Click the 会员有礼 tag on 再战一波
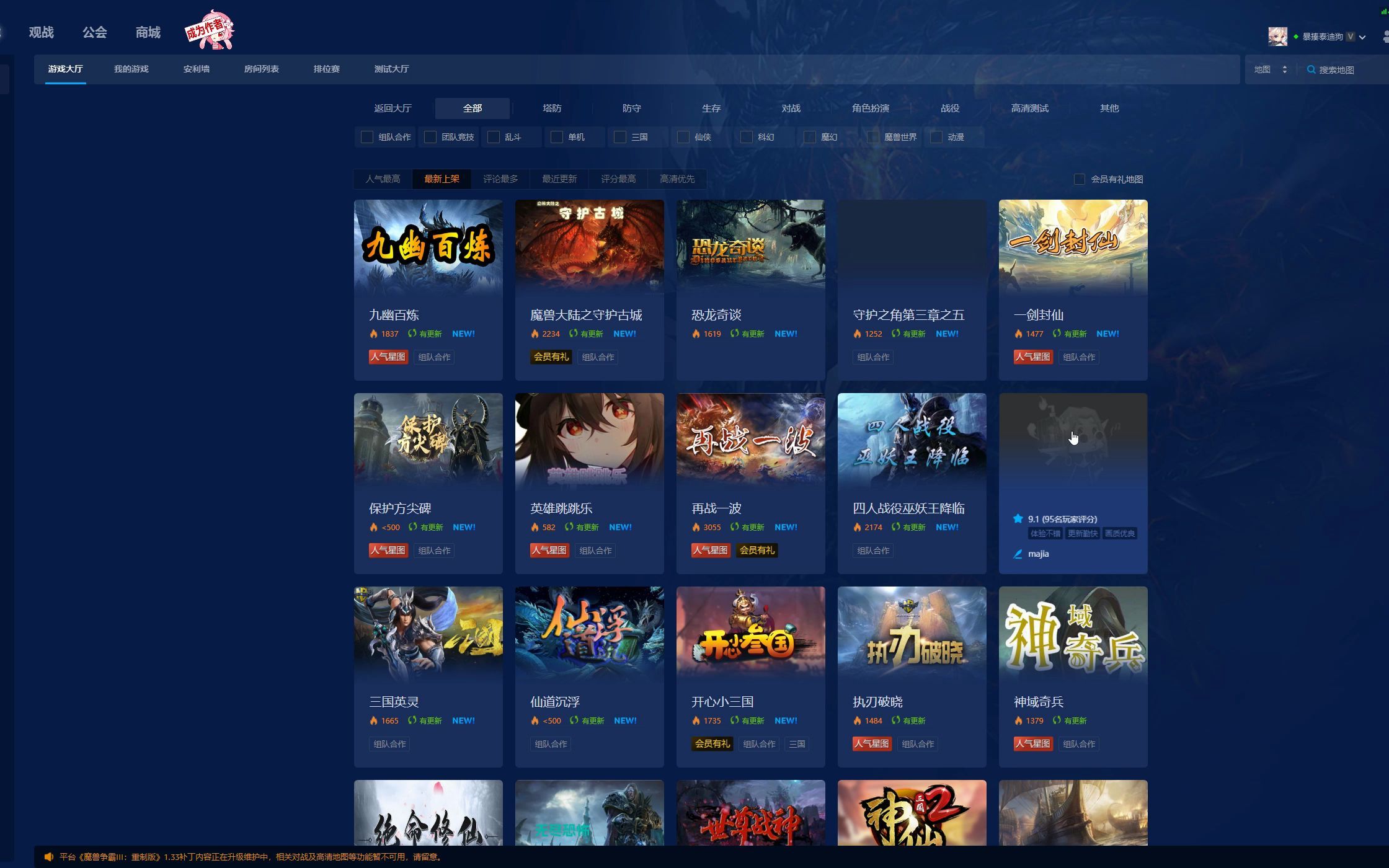 [757, 551]
